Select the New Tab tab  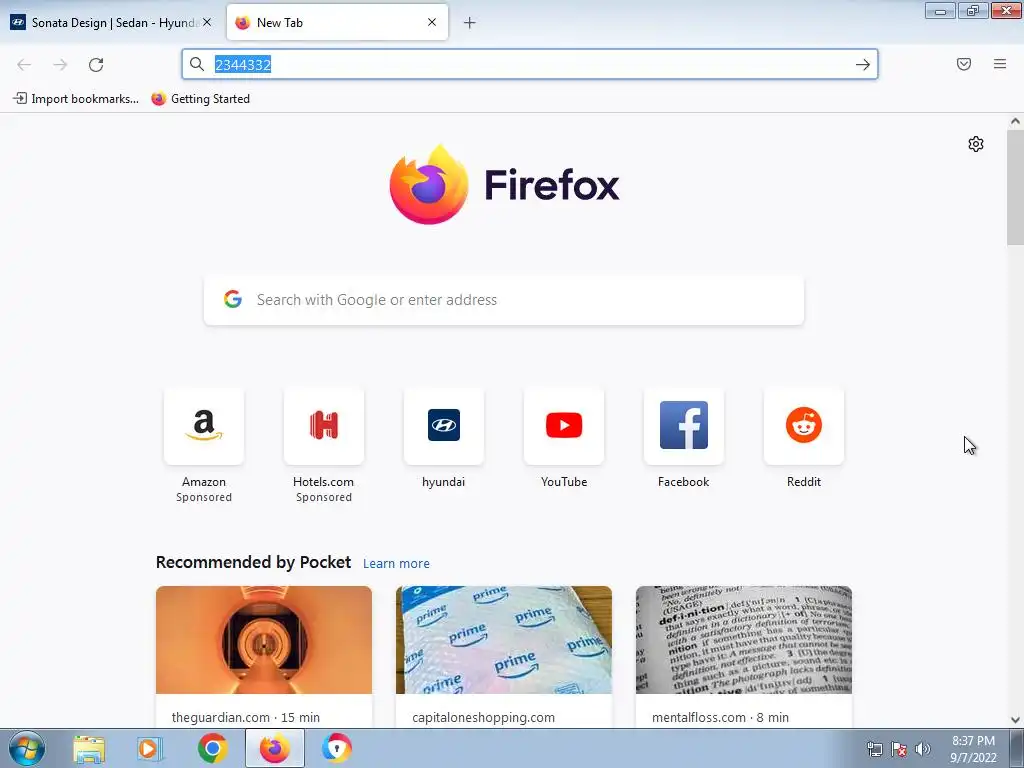(338, 23)
